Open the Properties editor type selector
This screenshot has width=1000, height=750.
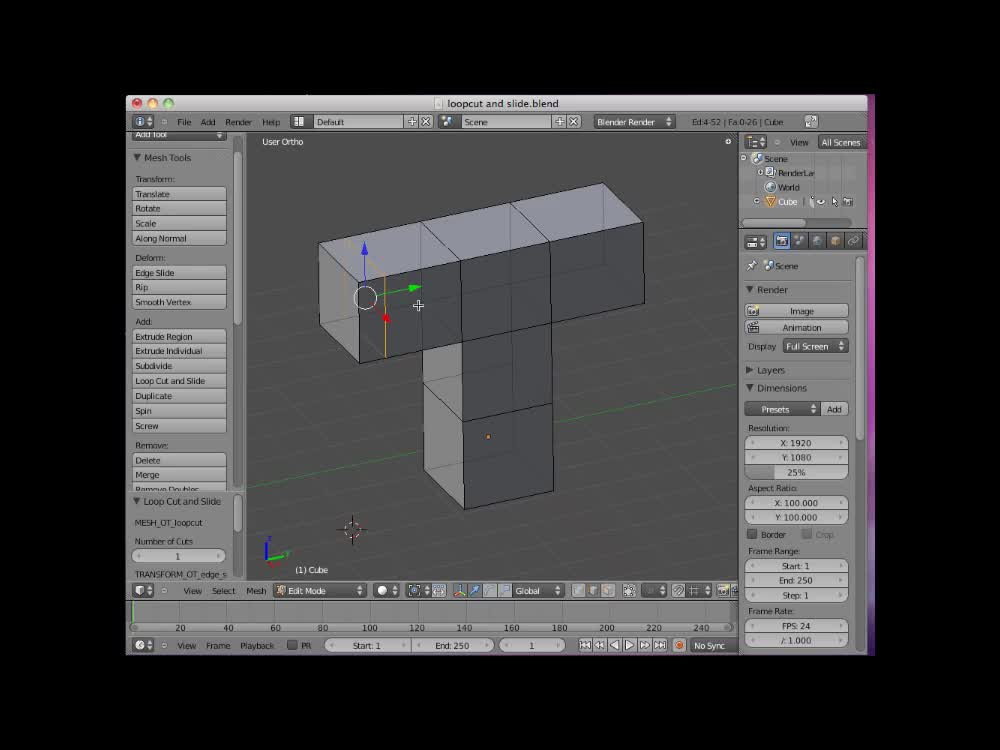(x=756, y=242)
